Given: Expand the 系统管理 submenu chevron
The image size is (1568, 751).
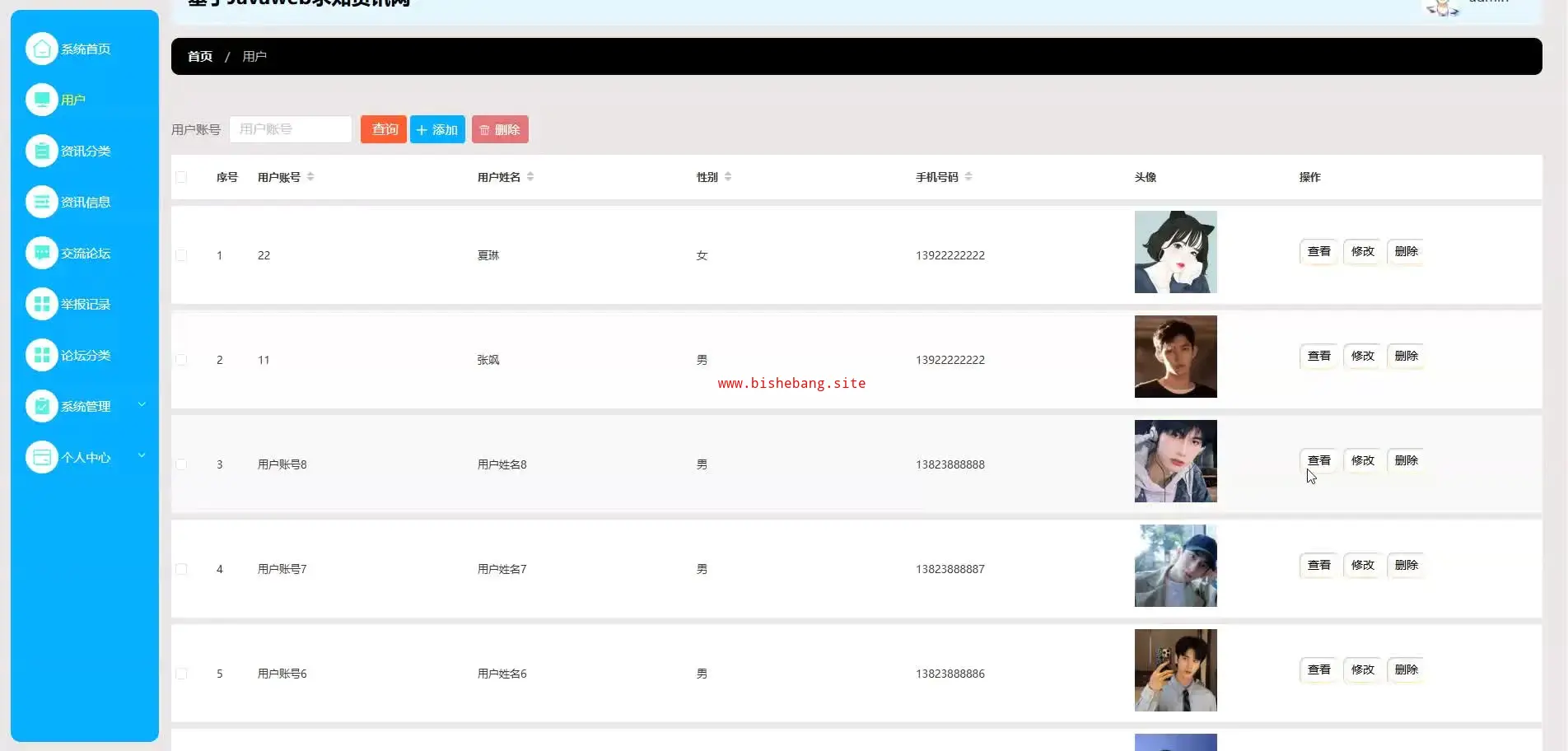Looking at the screenshot, I should (142, 404).
